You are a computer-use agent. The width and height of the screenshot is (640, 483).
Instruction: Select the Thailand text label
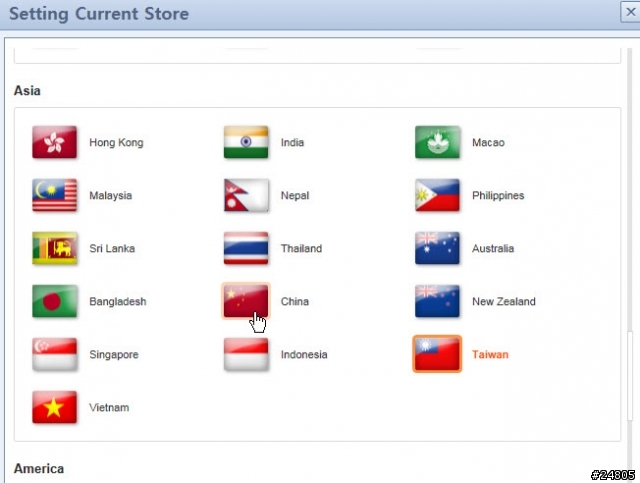tap(301, 249)
